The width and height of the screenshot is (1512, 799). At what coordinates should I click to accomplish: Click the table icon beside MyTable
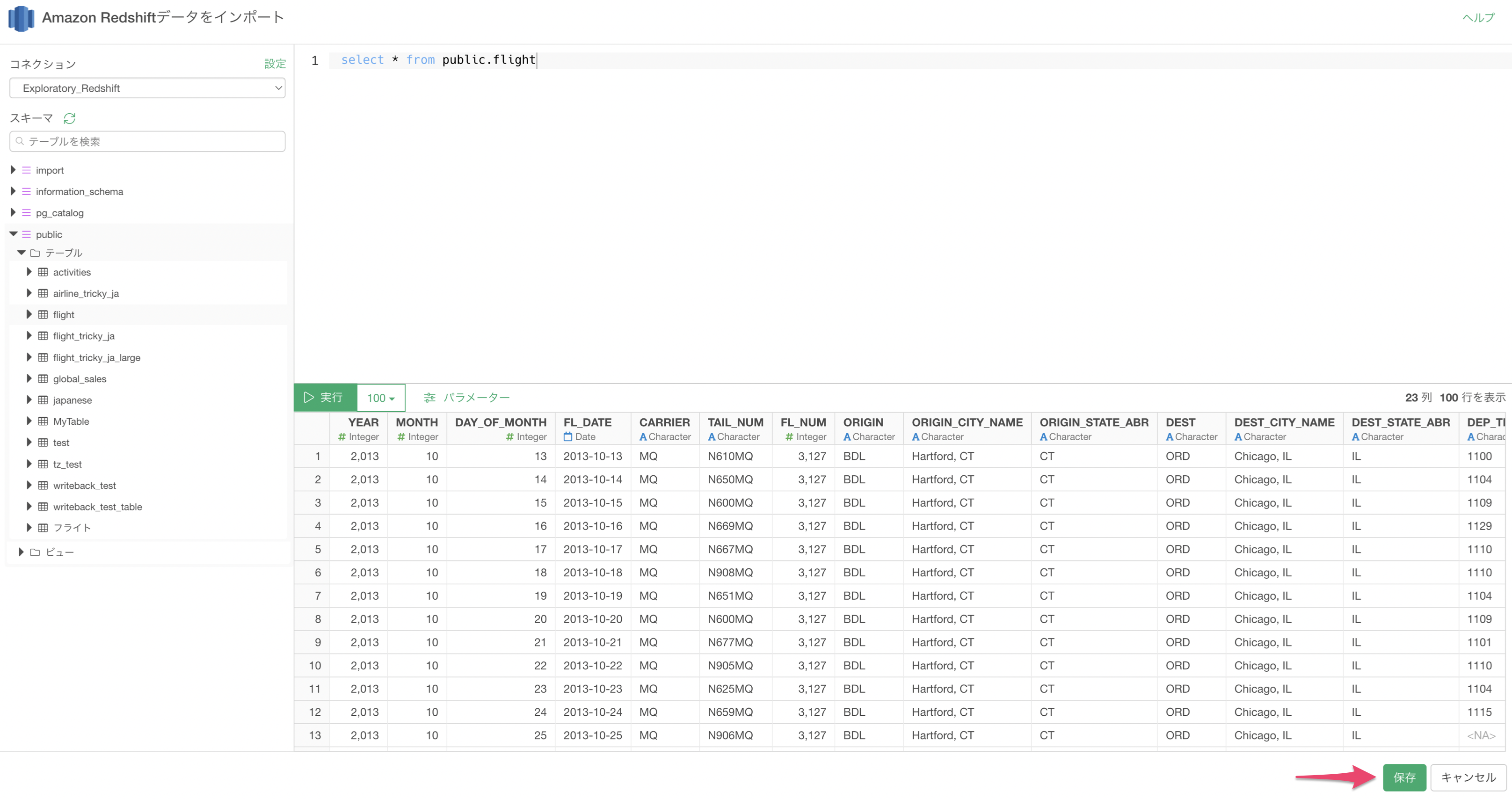(43, 421)
